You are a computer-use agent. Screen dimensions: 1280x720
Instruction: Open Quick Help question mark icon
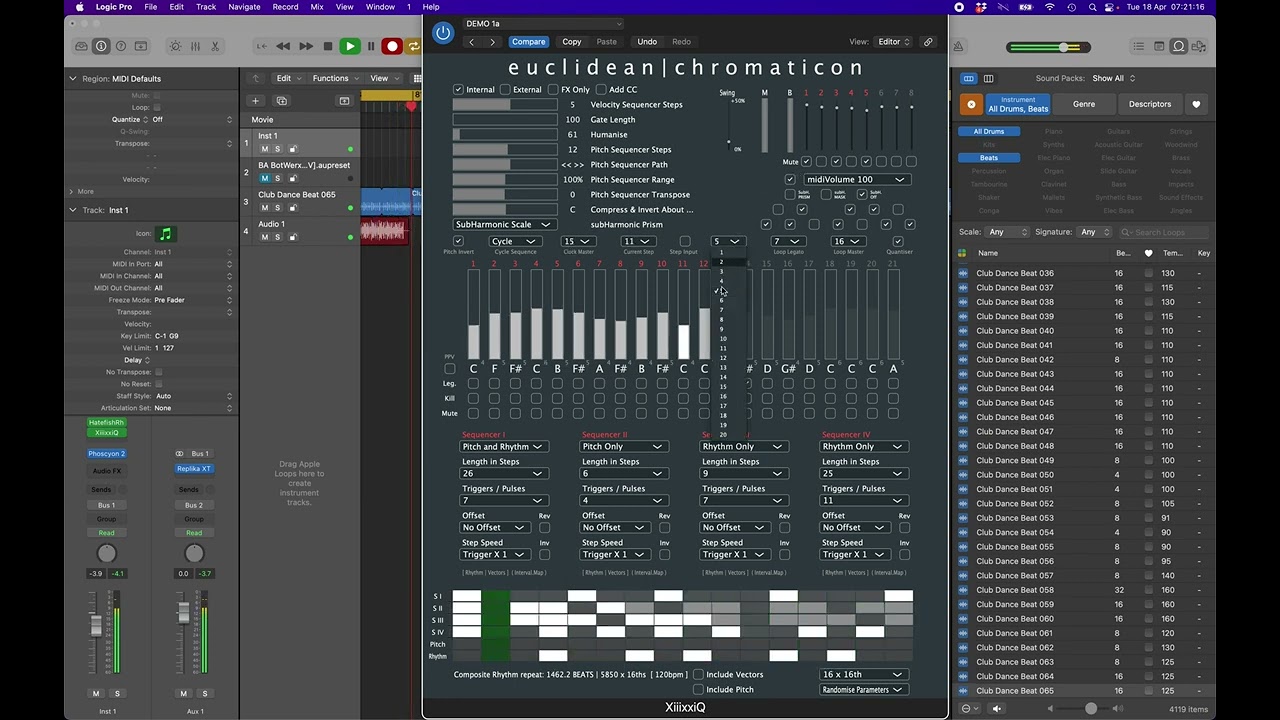click(121, 46)
